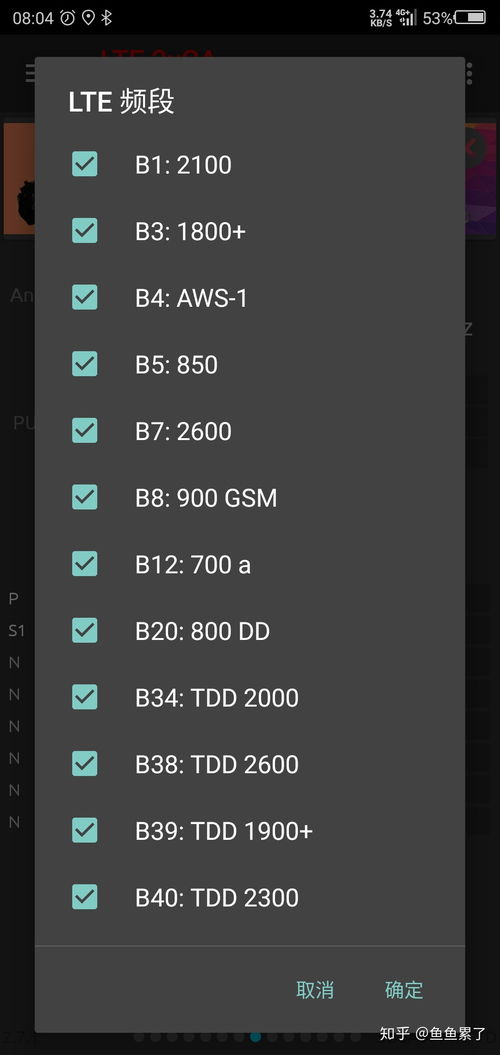The height and width of the screenshot is (1055, 500).
Task: Tap the alarm clock status icon
Action: (67, 18)
